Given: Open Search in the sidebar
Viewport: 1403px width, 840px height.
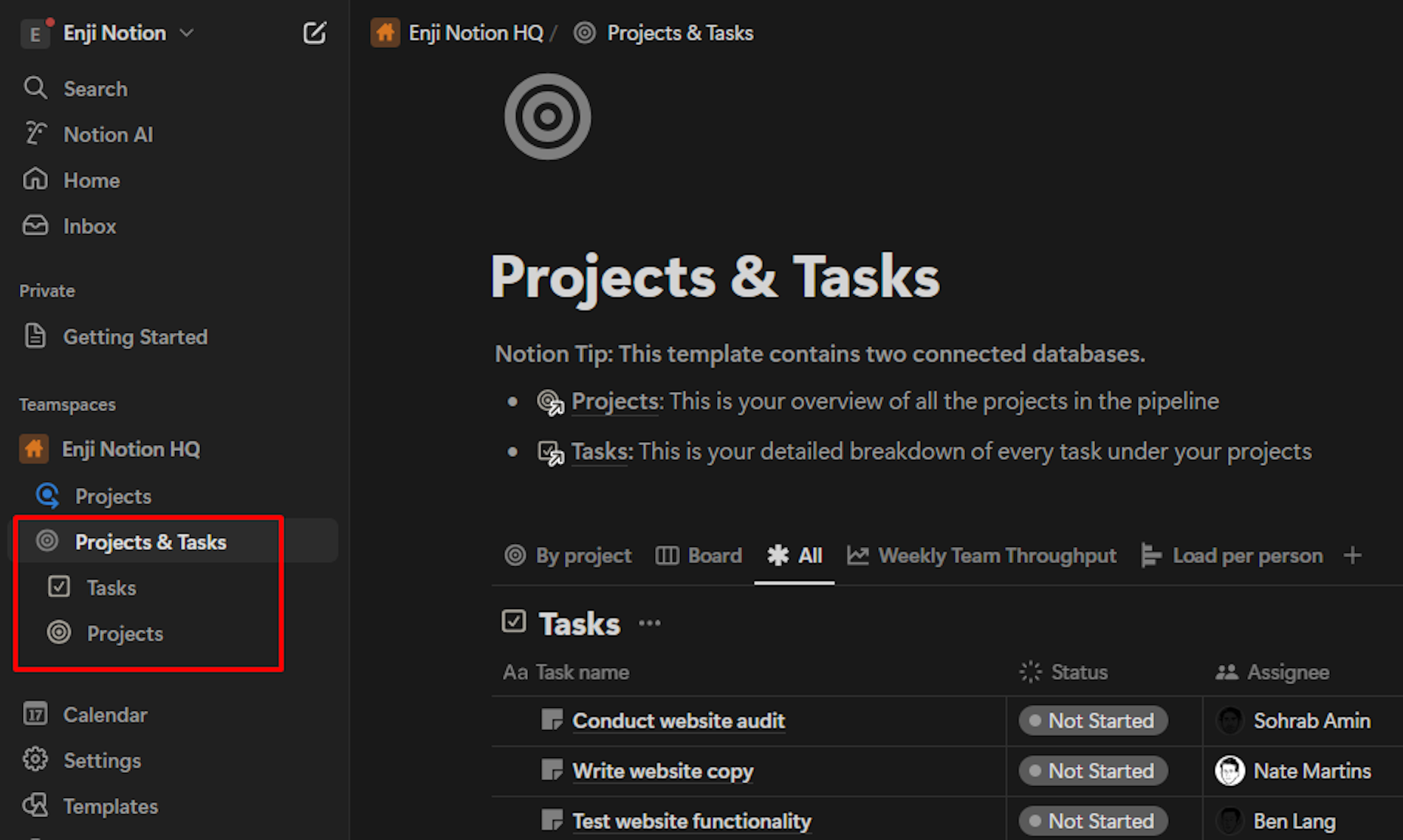Looking at the screenshot, I should click(95, 89).
